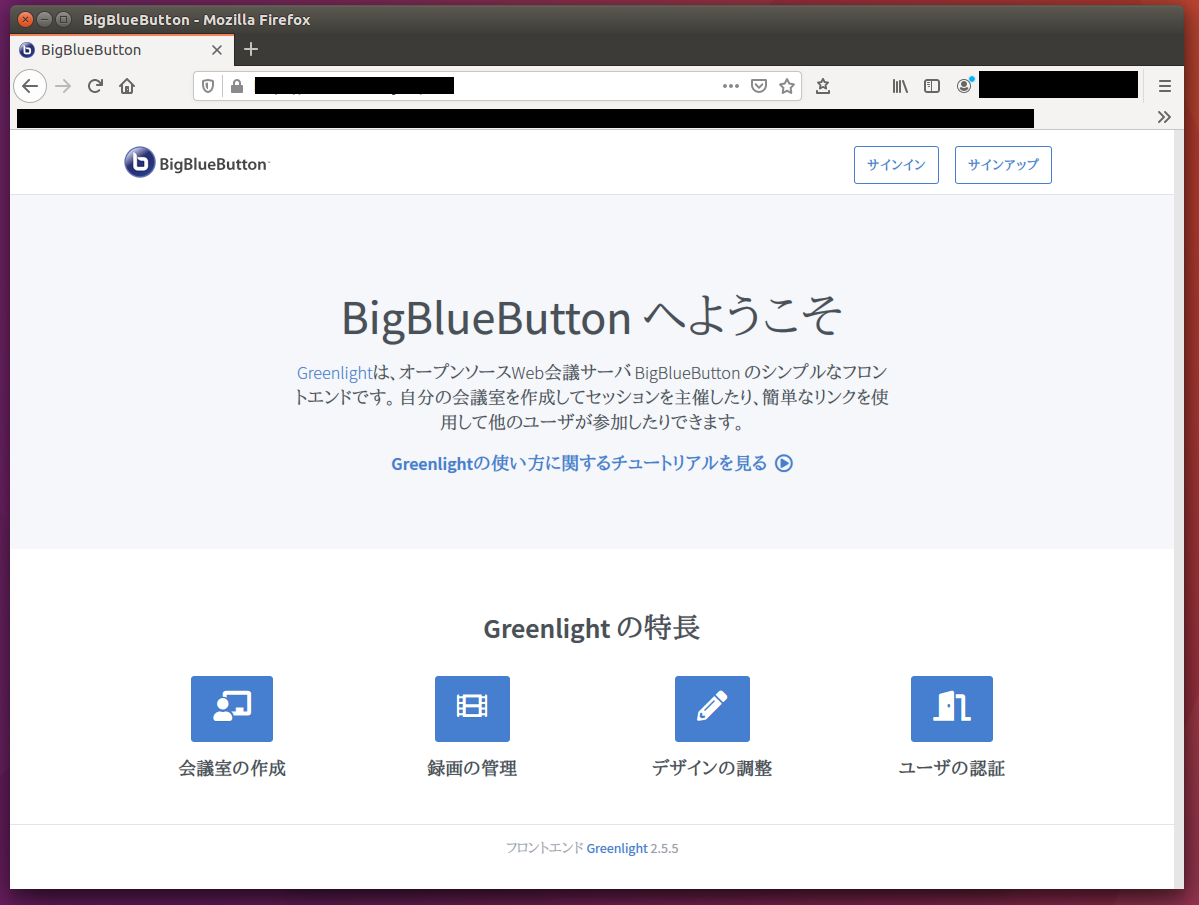This screenshot has width=1199, height=905.
Task: Open tracking protection shield icon
Action: pos(208,86)
